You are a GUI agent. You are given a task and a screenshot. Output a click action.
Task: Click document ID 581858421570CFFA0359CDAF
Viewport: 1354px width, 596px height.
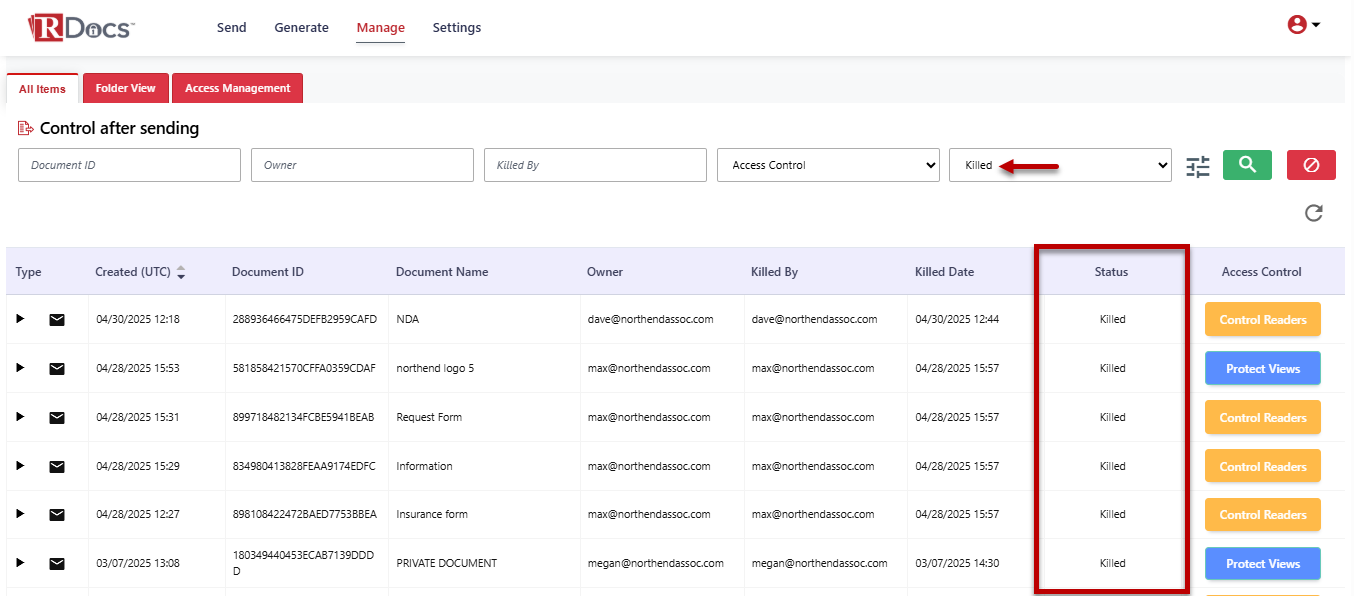304,369
